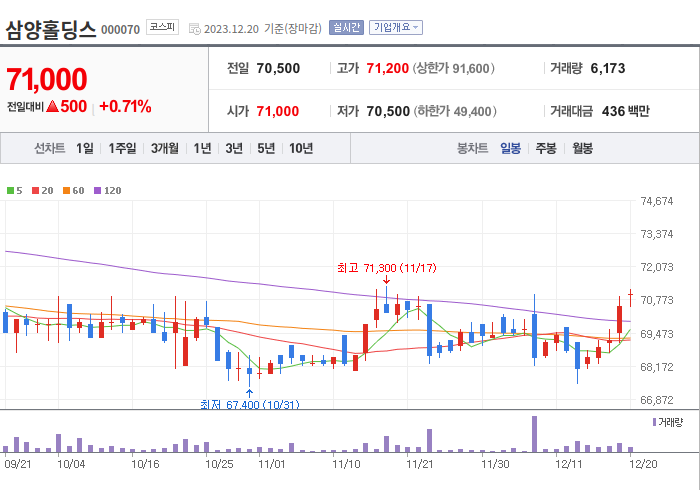700x490 pixels.
Task: Click the 삼양홀딩스 stock name heading
Action: point(51,29)
